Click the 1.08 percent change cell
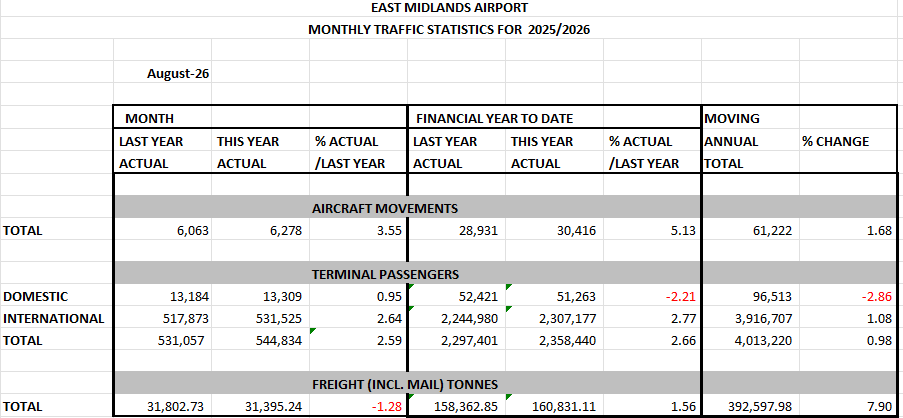 click(879, 318)
